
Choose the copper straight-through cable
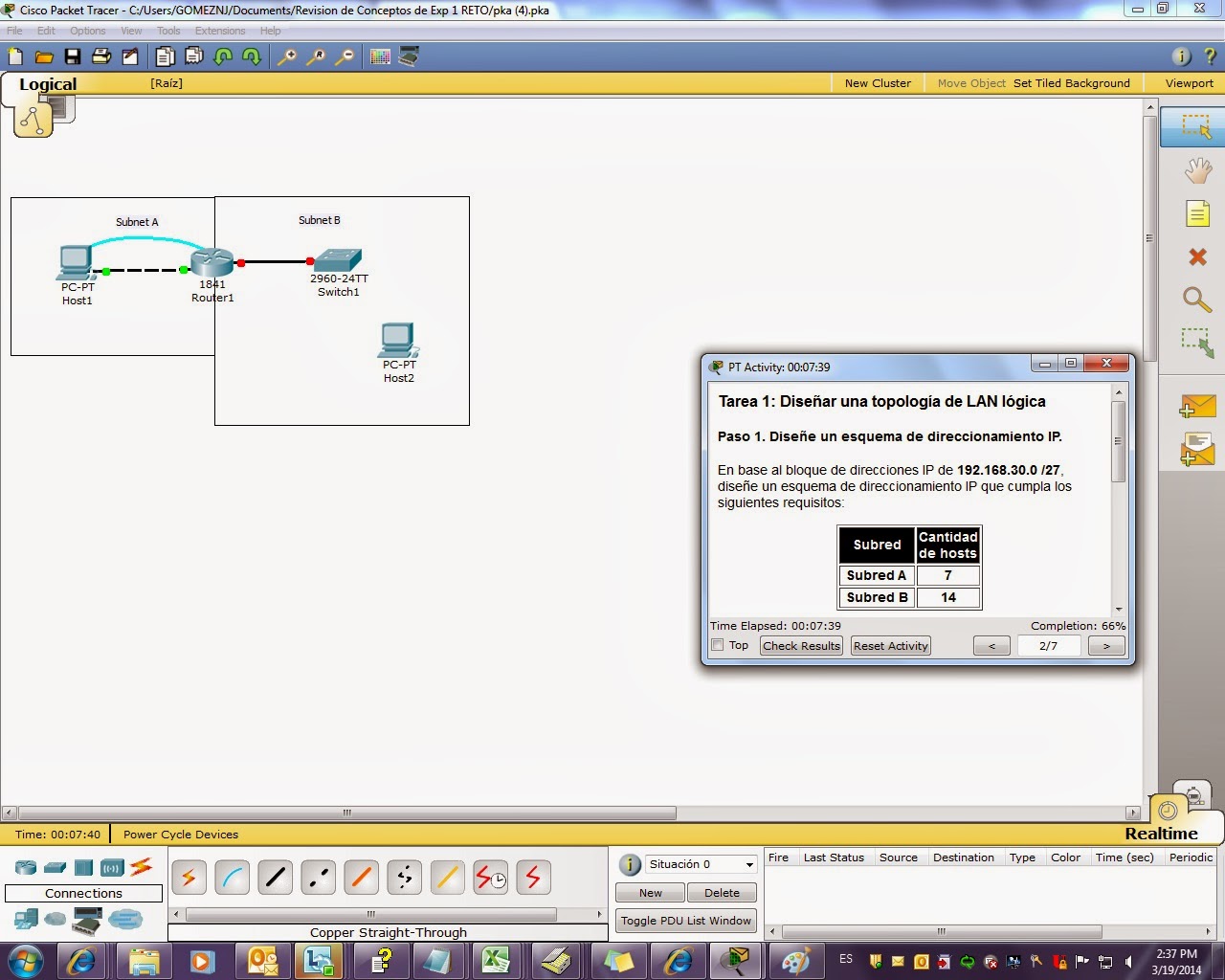point(275,877)
